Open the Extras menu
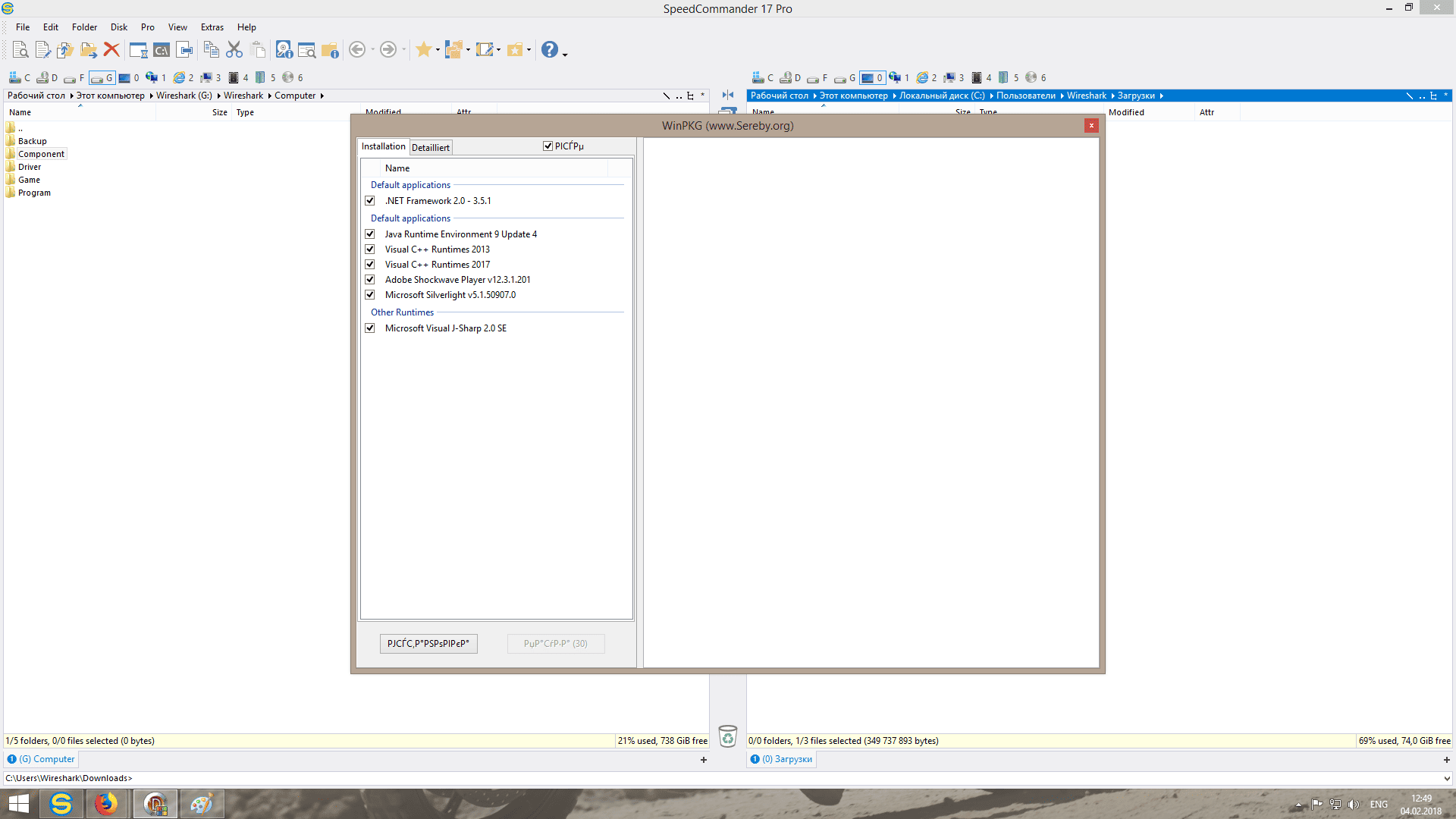 pyautogui.click(x=212, y=27)
